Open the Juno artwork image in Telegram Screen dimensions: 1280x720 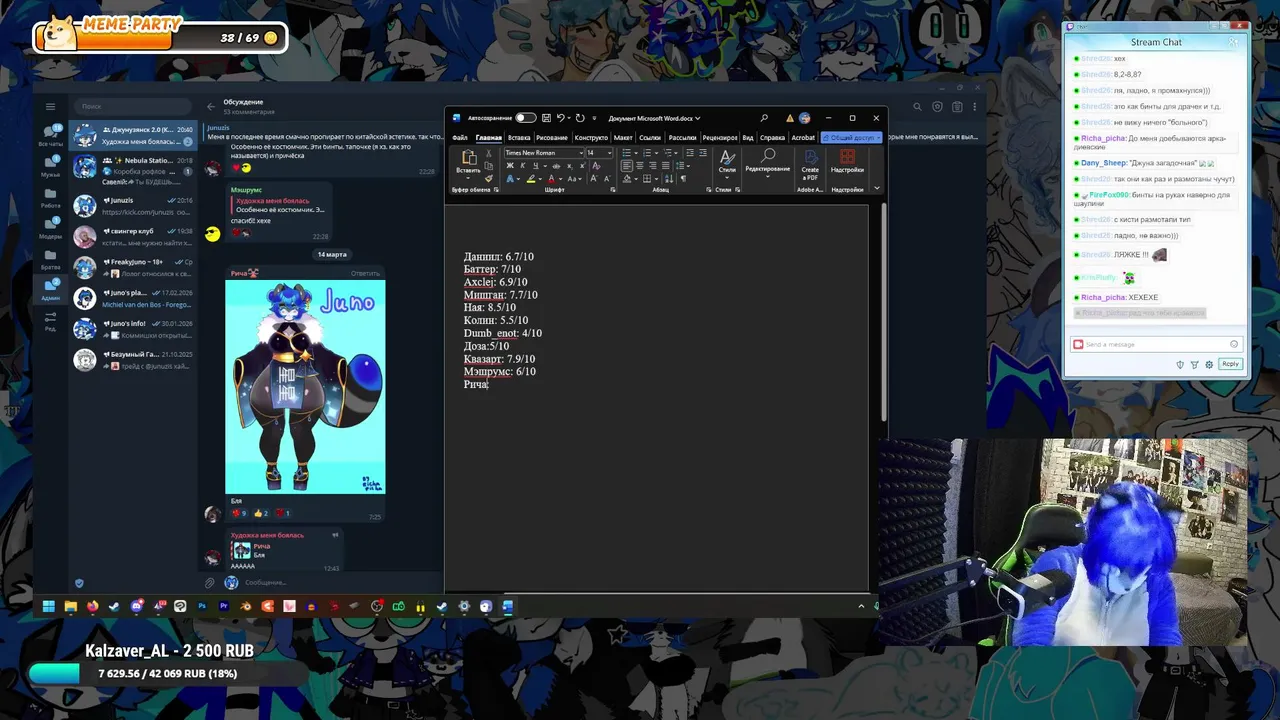[x=305, y=386]
